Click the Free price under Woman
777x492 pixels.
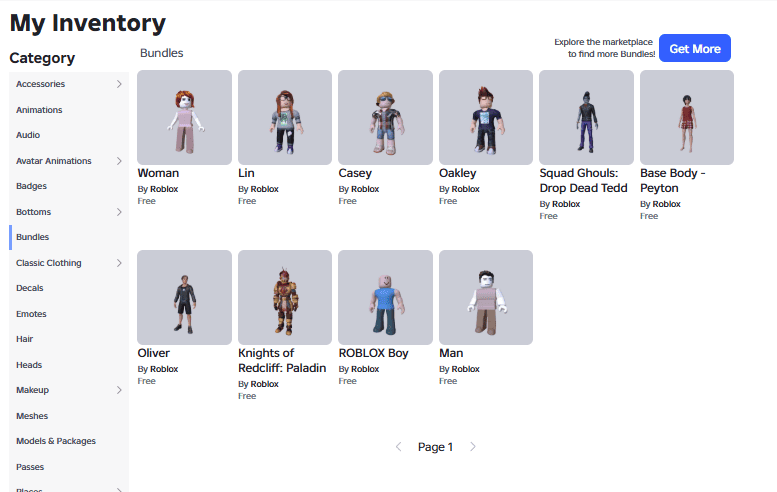147,201
